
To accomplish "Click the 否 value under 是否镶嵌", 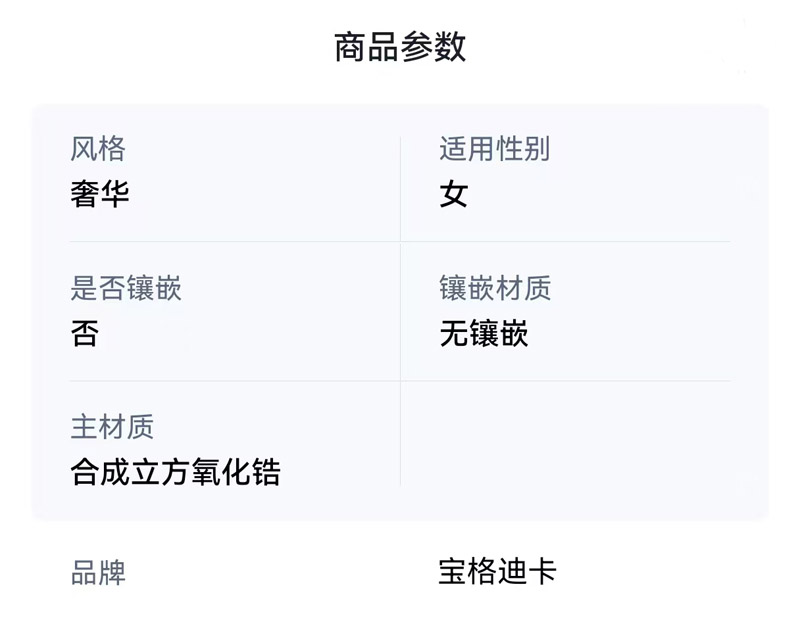I will (x=85, y=333).
